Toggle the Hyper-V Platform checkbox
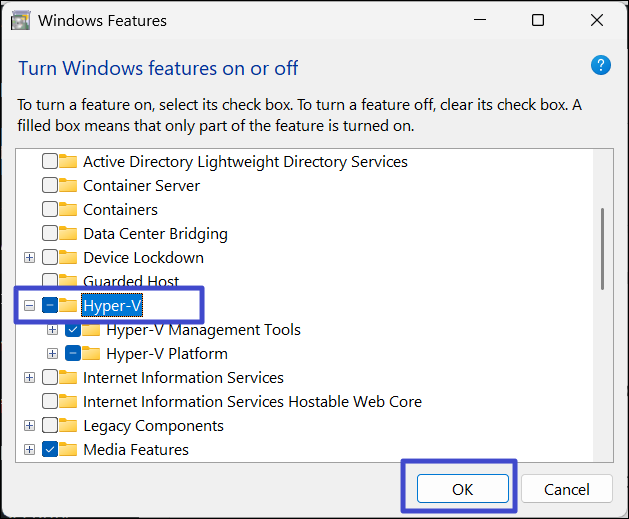This screenshot has width=629, height=519. [x=73, y=353]
